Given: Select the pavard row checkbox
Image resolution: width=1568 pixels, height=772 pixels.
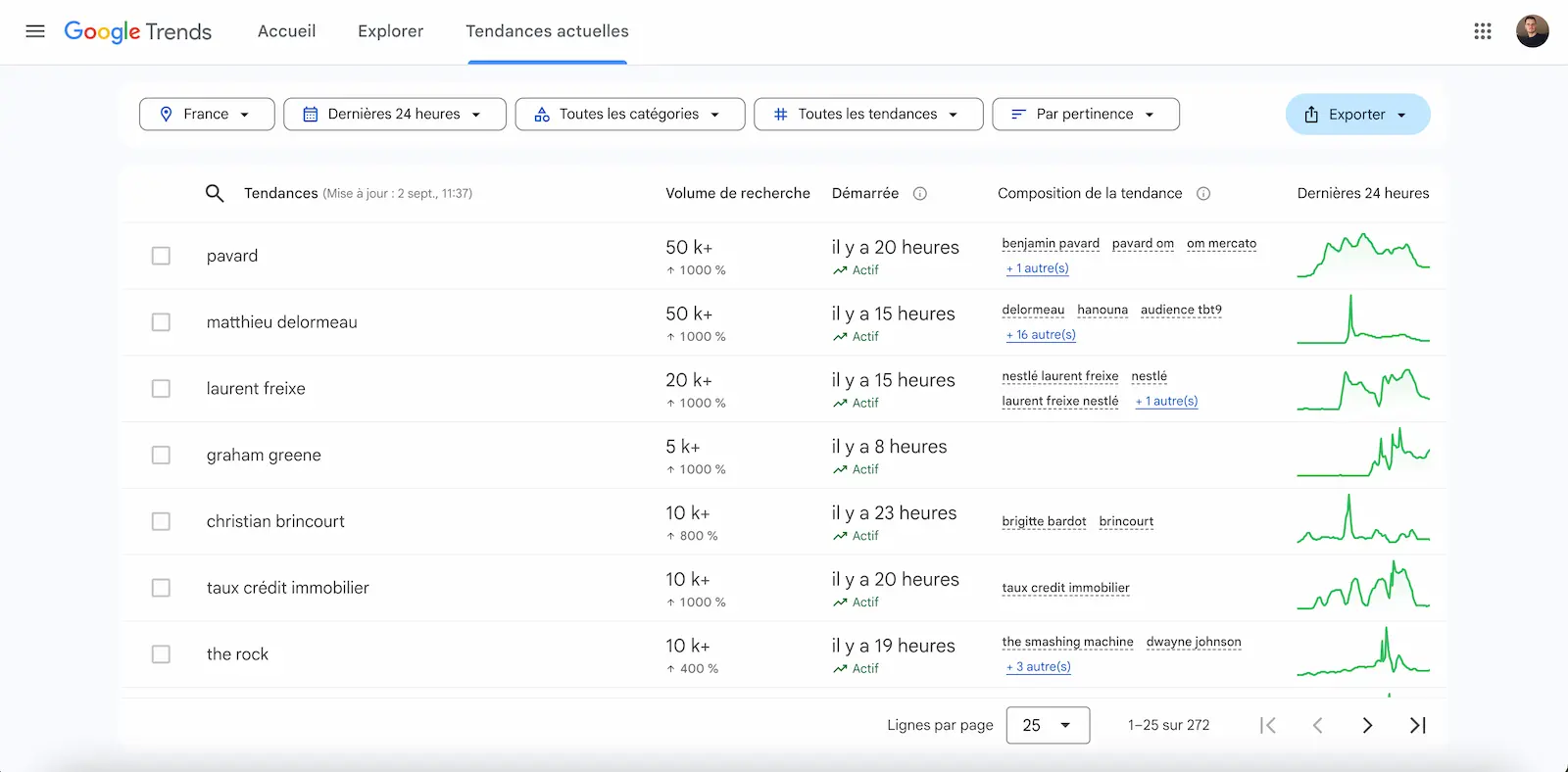Looking at the screenshot, I should pos(161,256).
